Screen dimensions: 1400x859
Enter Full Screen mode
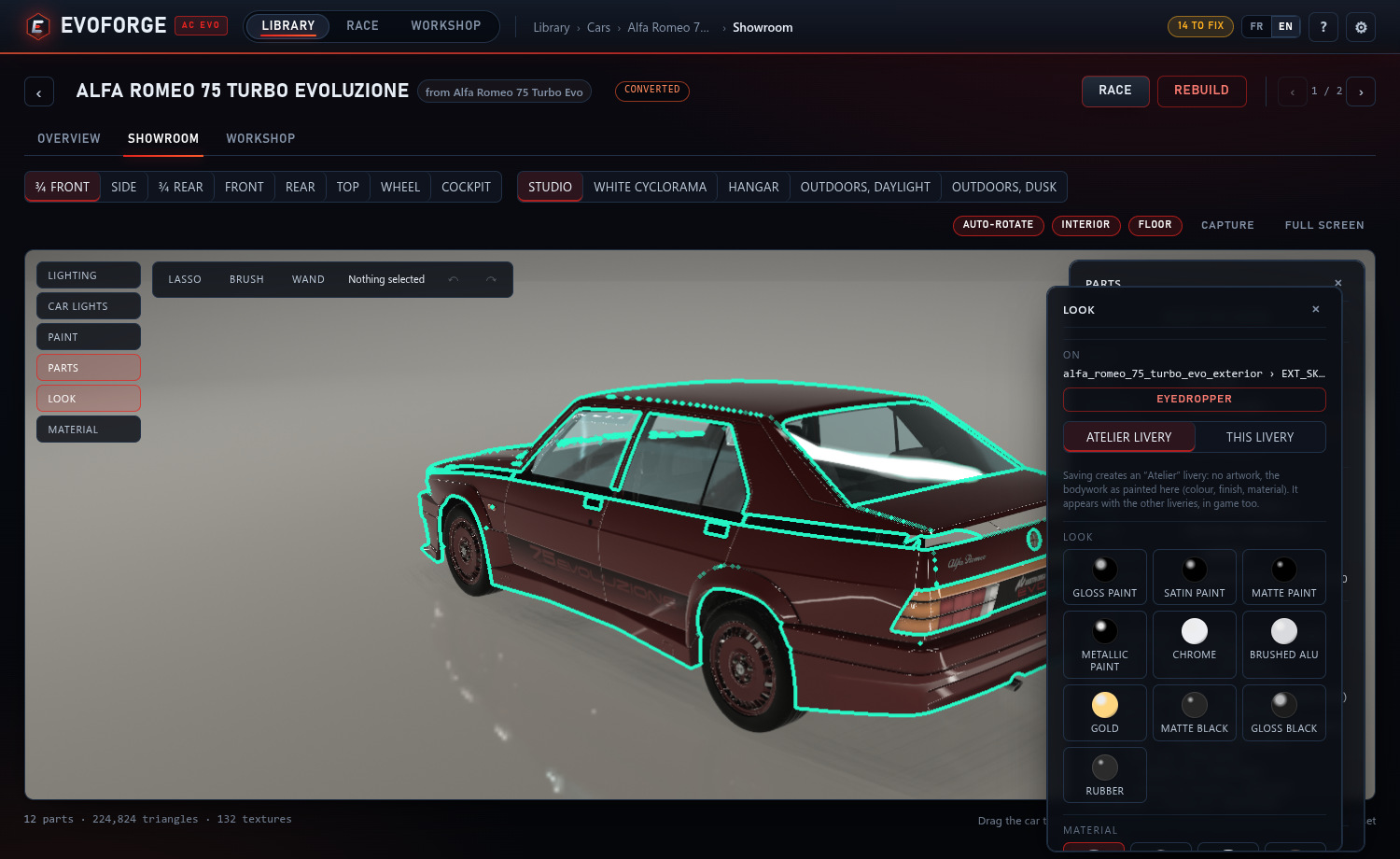pos(1324,225)
